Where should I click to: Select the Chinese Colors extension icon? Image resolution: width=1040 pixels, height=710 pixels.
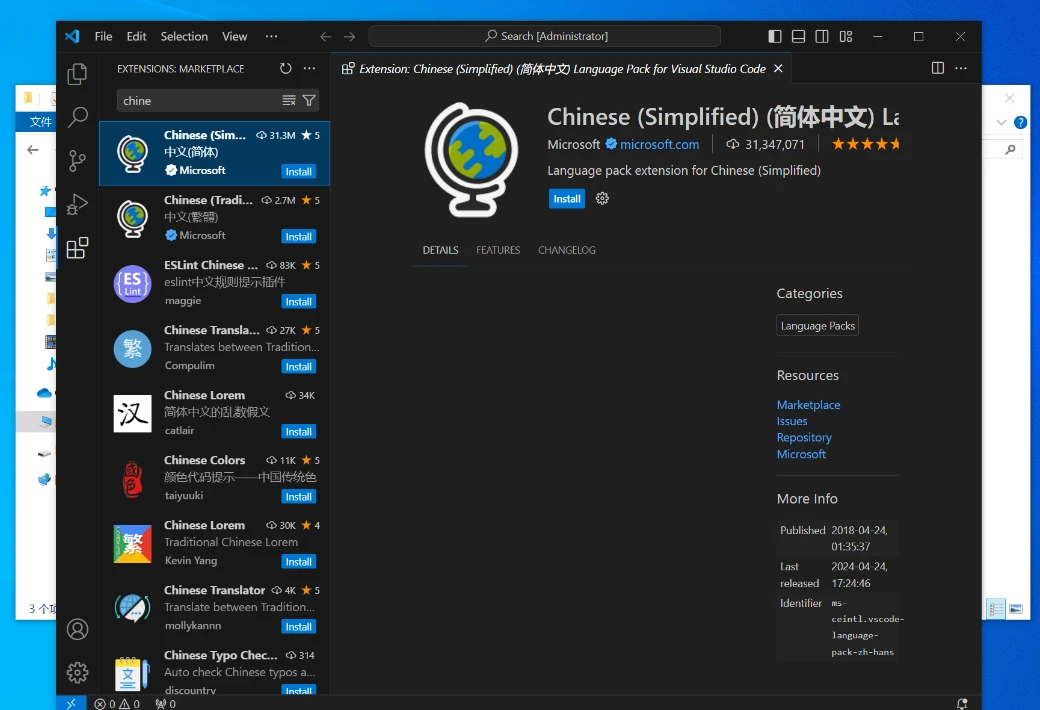(x=132, y=478)
